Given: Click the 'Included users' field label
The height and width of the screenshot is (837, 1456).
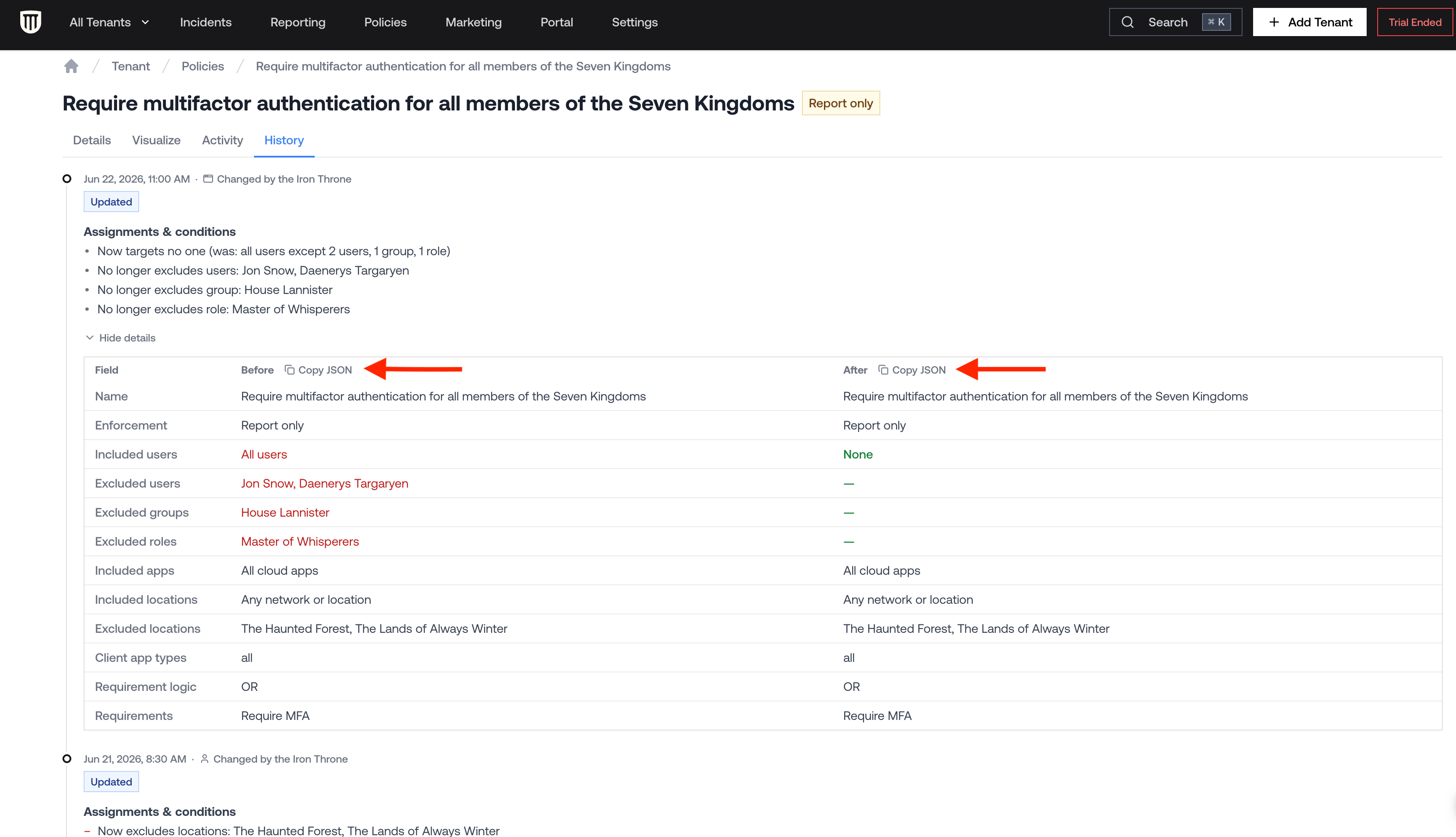Looking at the screenshot, I should coord(136,454).
